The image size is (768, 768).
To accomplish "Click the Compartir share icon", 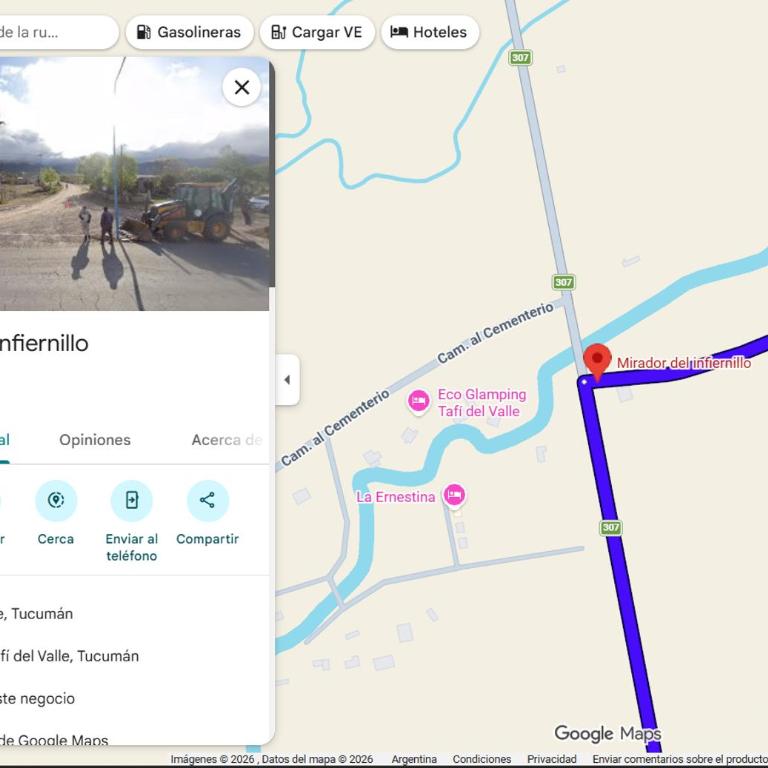I will tap(208, 500).
